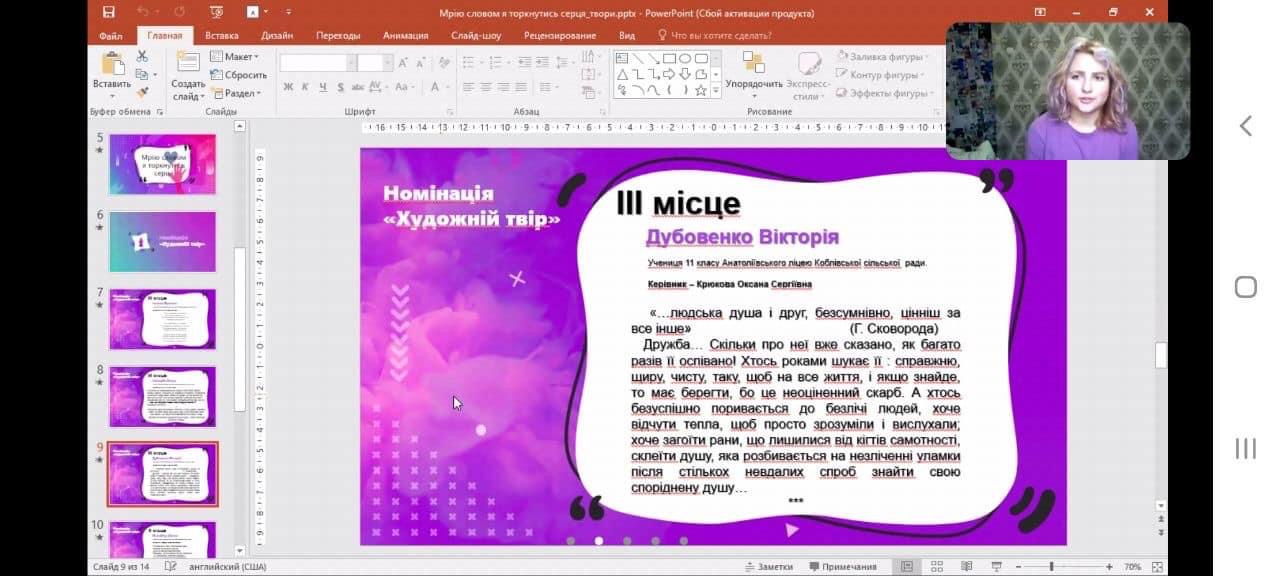
Task: Click the Упорядочить arrange icon
Action: [x=753, y=63]
